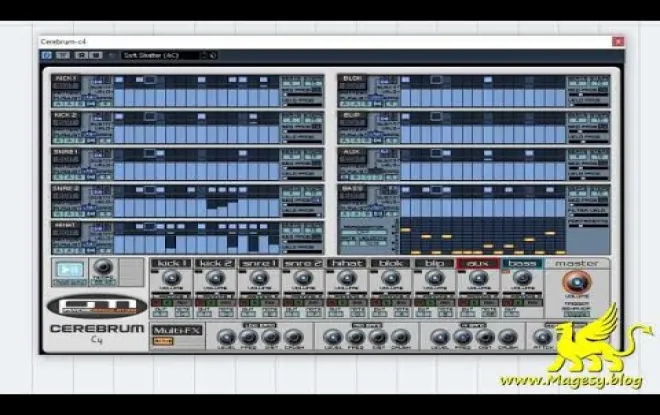Click the blip volume knob
This screenshot has width=660, height=415.
point(434,278)
